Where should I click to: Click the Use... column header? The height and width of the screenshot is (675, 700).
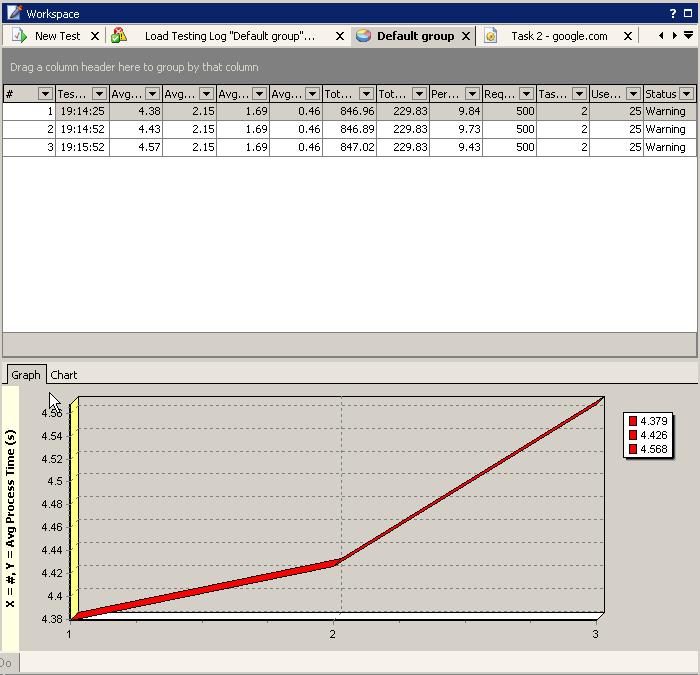(x=605, y=94)
